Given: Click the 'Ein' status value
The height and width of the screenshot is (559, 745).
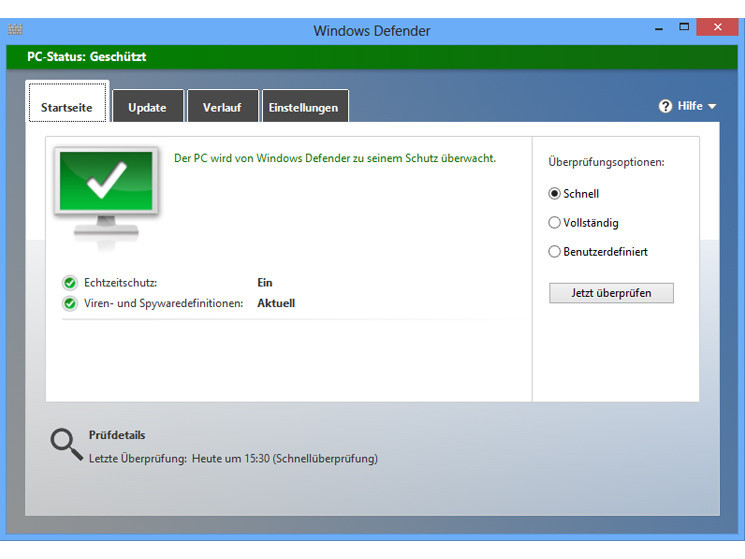Looking at the screenshot, I should coord(265,283).
